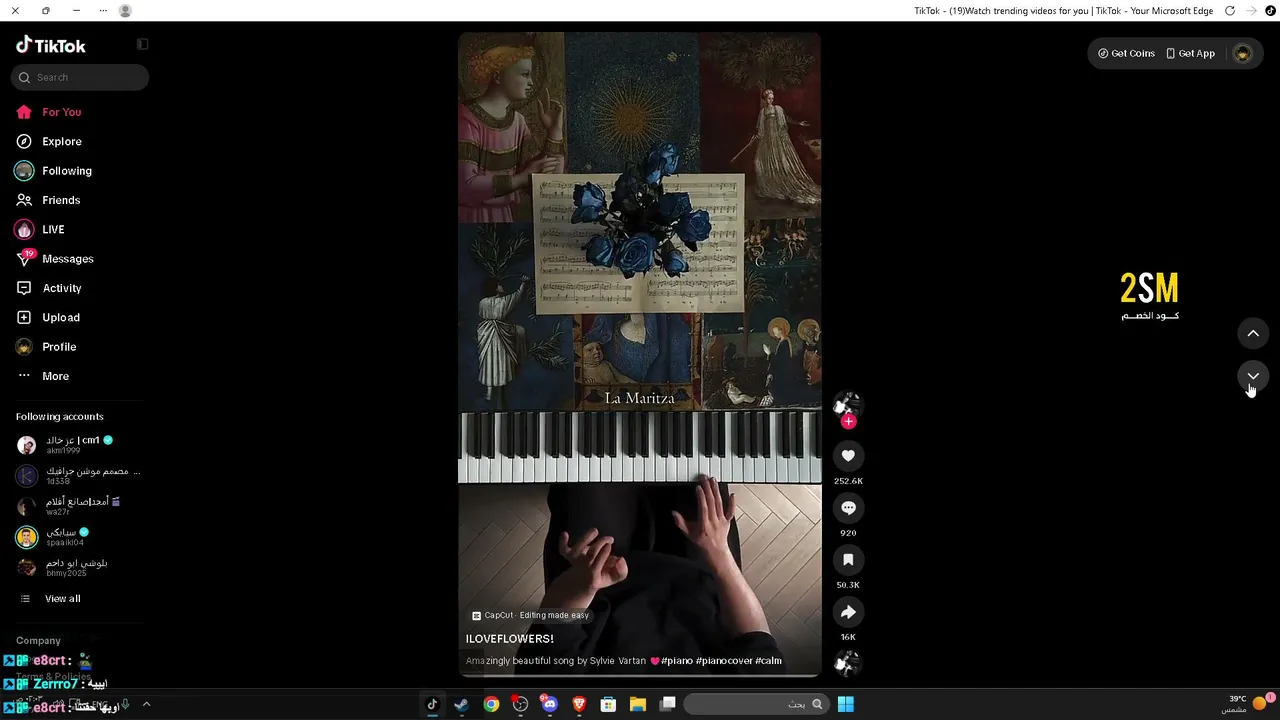Open Task View on the taskbar
Screen dimensions: 1280x720
click(x=667, y=704)
